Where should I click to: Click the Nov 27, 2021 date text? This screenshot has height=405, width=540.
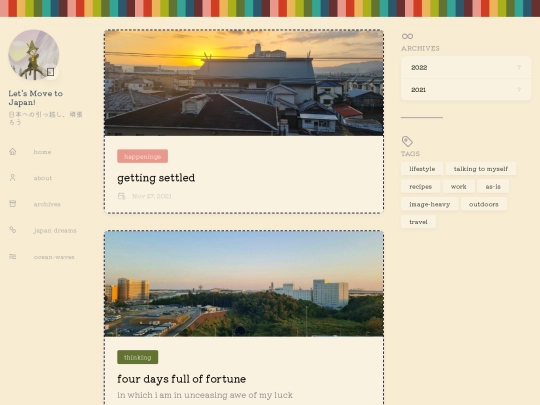click(x=152, y=196)
